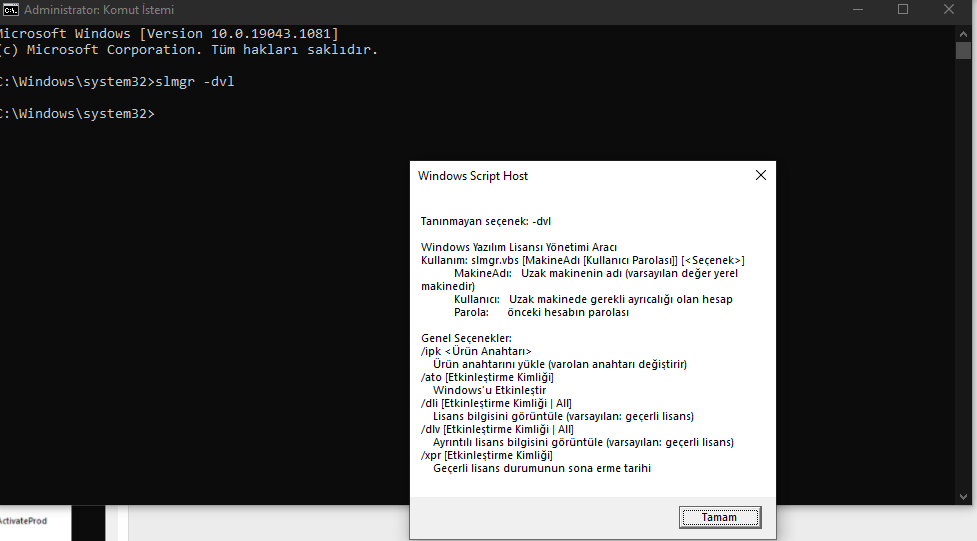Click the '/xpr [Etkinleştirme Kimliği]' option line
The width and height of the screenshot is (977, 541).
[487, 456]
